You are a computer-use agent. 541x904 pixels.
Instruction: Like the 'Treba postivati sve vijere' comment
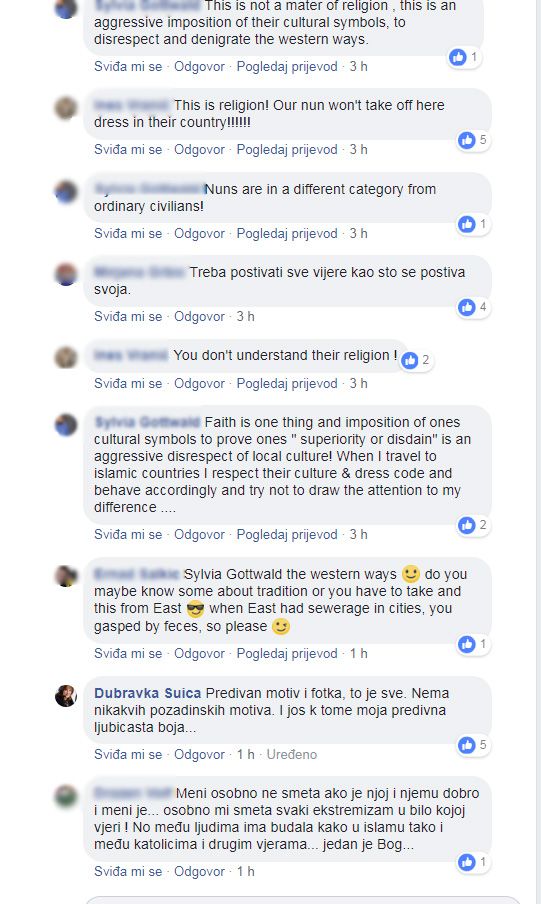pos(128,317)
